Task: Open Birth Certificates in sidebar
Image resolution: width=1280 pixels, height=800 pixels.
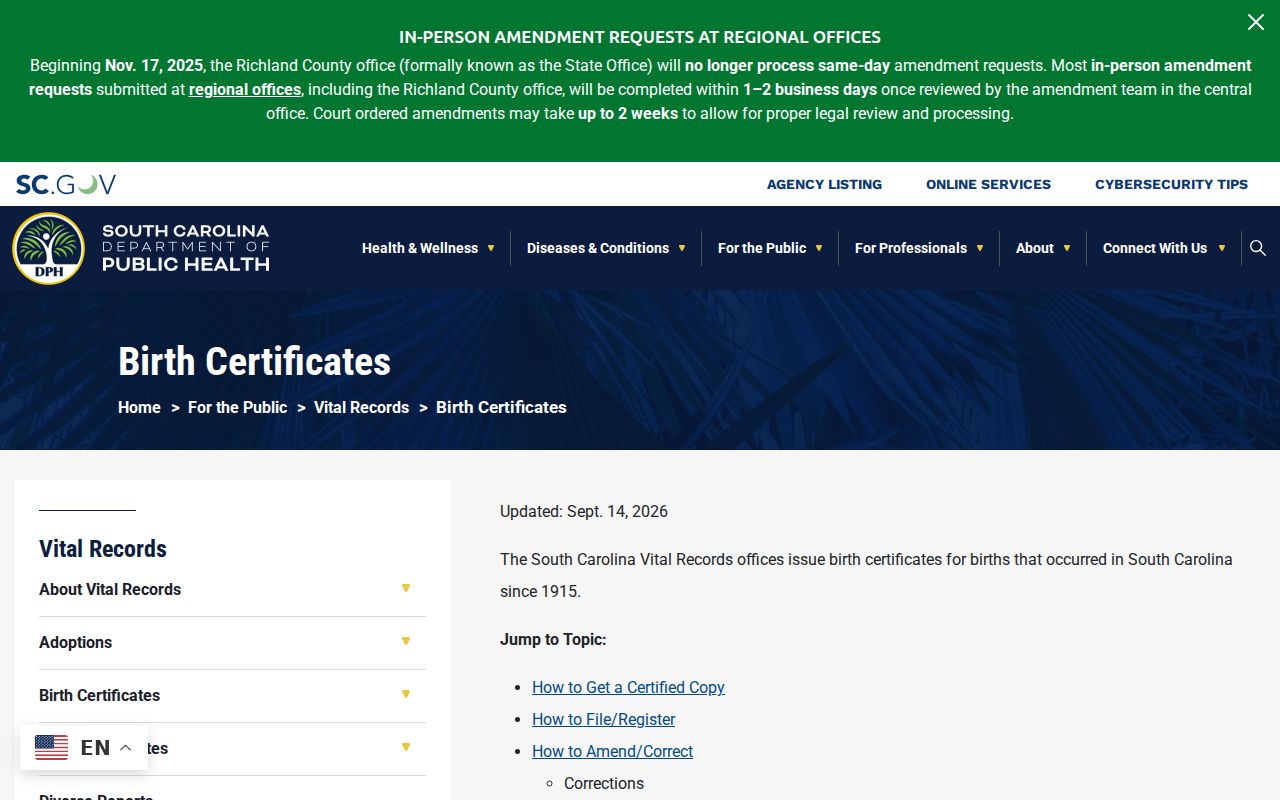Action: pyautogui.click(x=99, y=695)
